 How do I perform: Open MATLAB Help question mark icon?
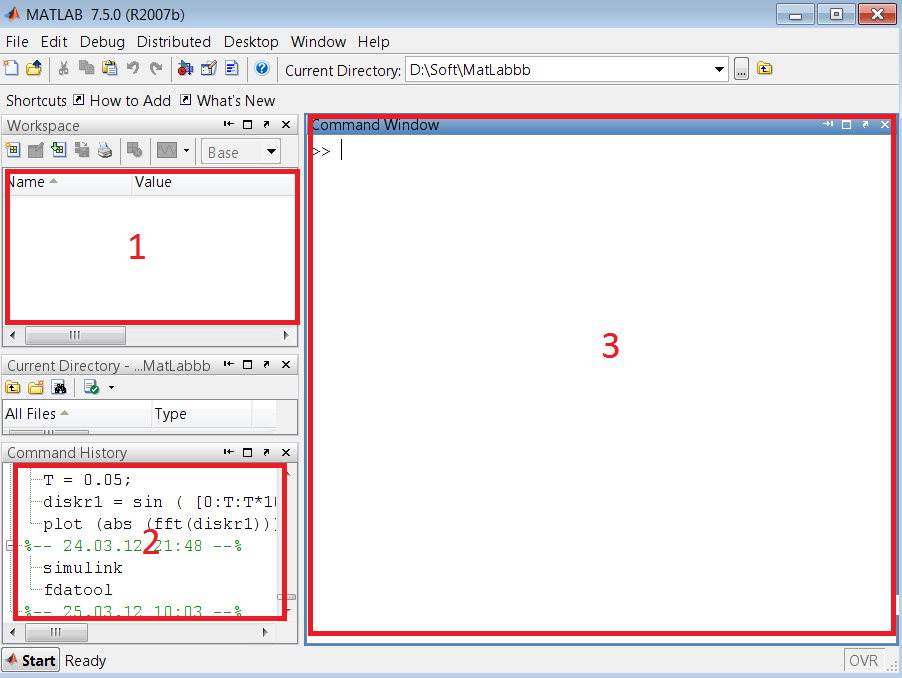262,68
